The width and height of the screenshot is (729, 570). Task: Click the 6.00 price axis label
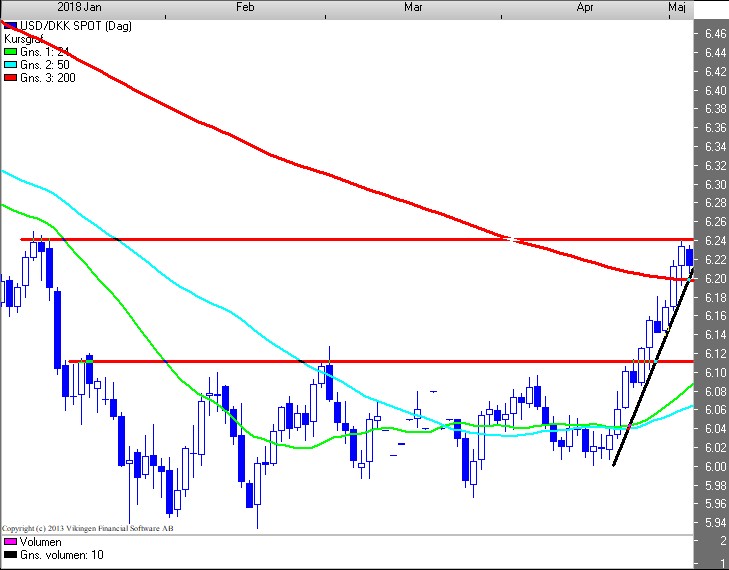coord(714,467)
